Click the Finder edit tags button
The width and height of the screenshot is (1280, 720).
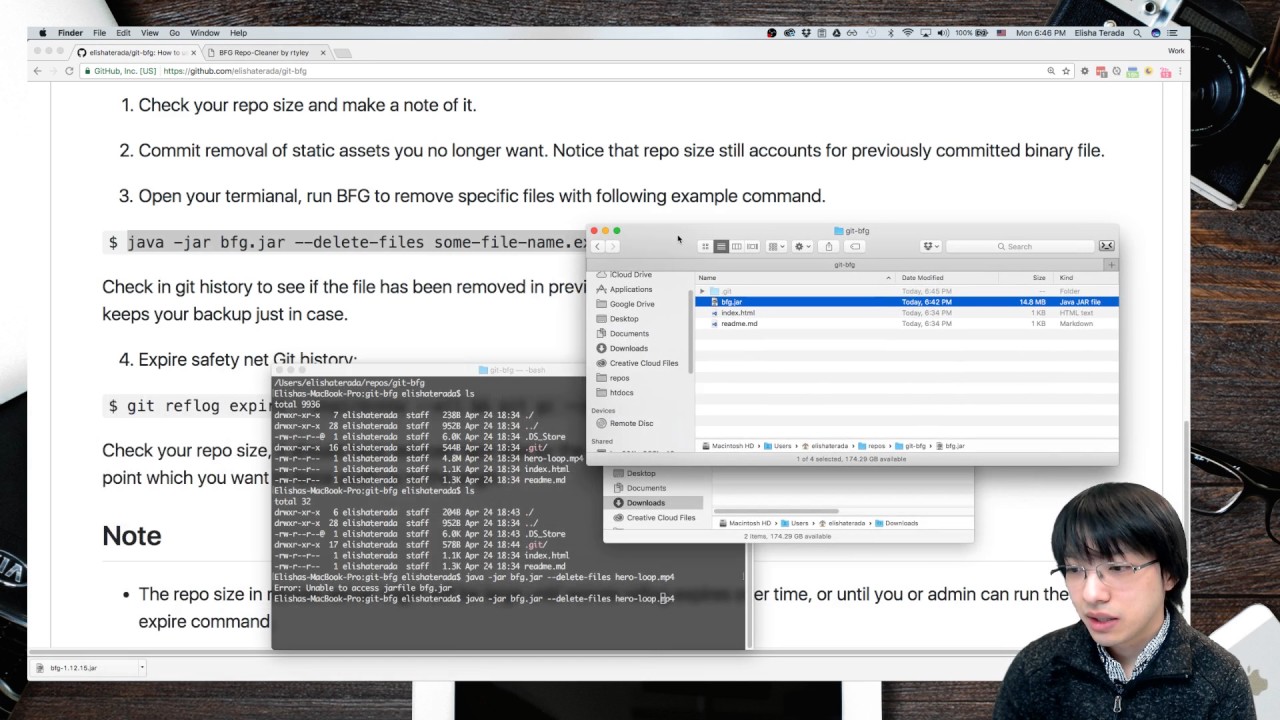click(x=855, y=246)
